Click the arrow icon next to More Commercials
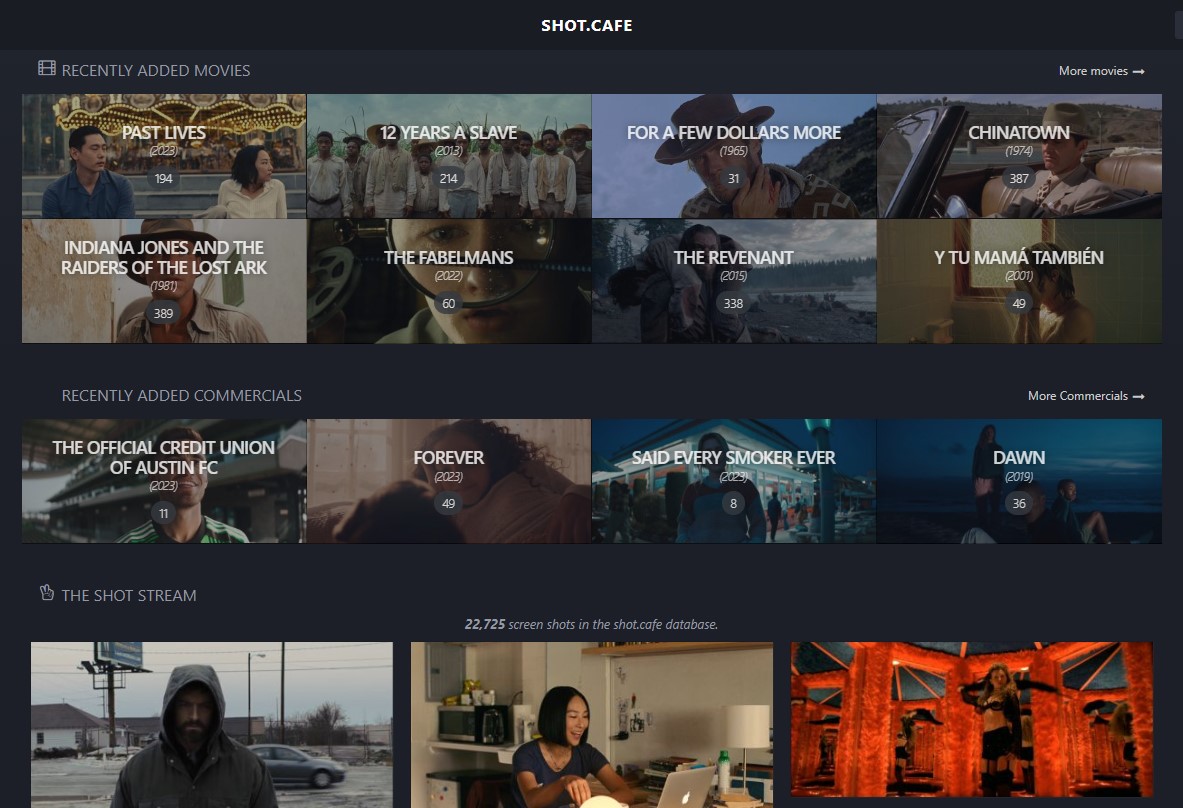 (1138, 397)
